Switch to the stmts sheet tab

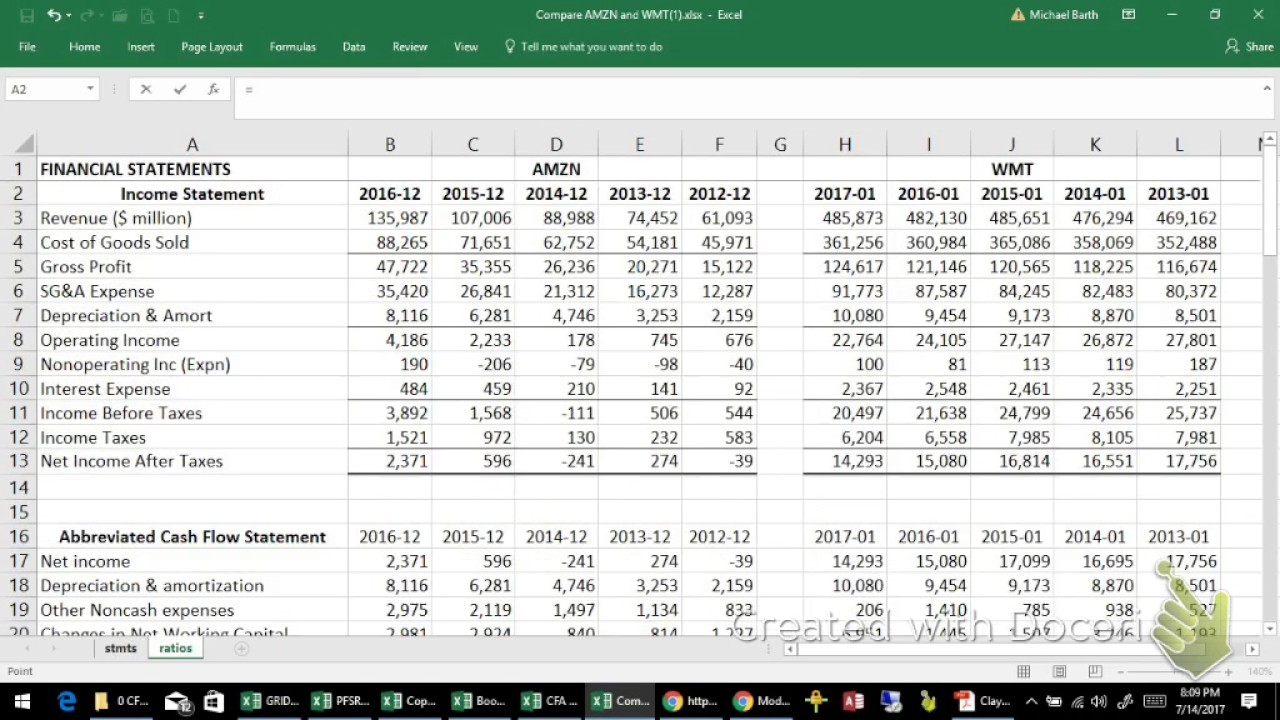(x=120, y=648)
